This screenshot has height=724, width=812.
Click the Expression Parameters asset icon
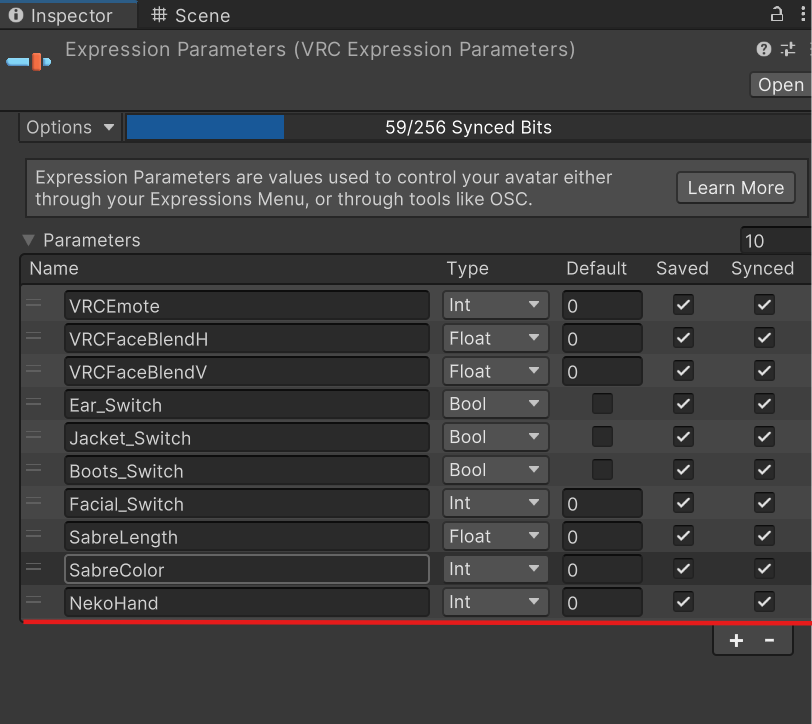pyautogui.click(x=28, y=62)
